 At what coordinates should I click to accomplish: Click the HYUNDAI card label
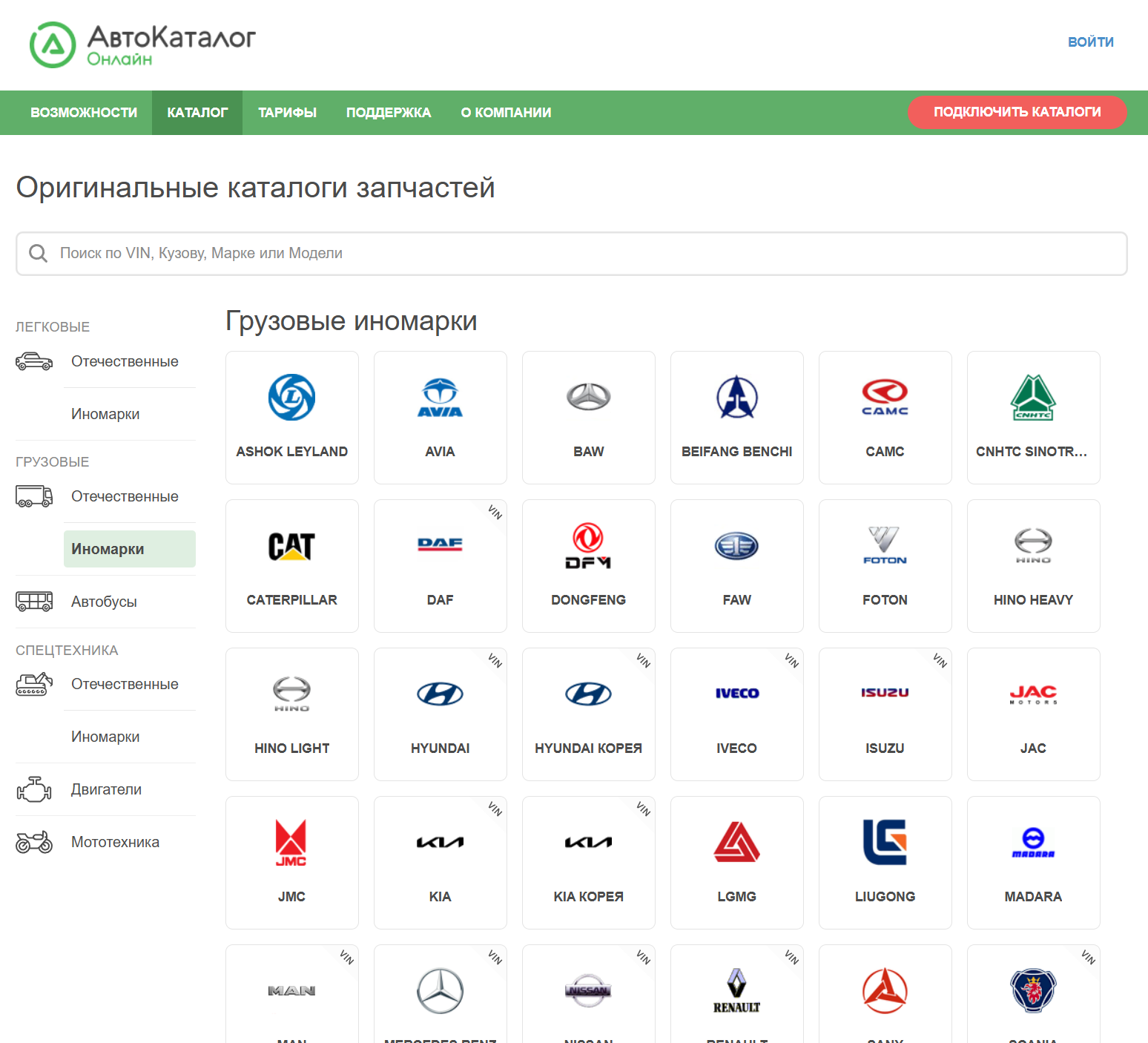(441, 748)
